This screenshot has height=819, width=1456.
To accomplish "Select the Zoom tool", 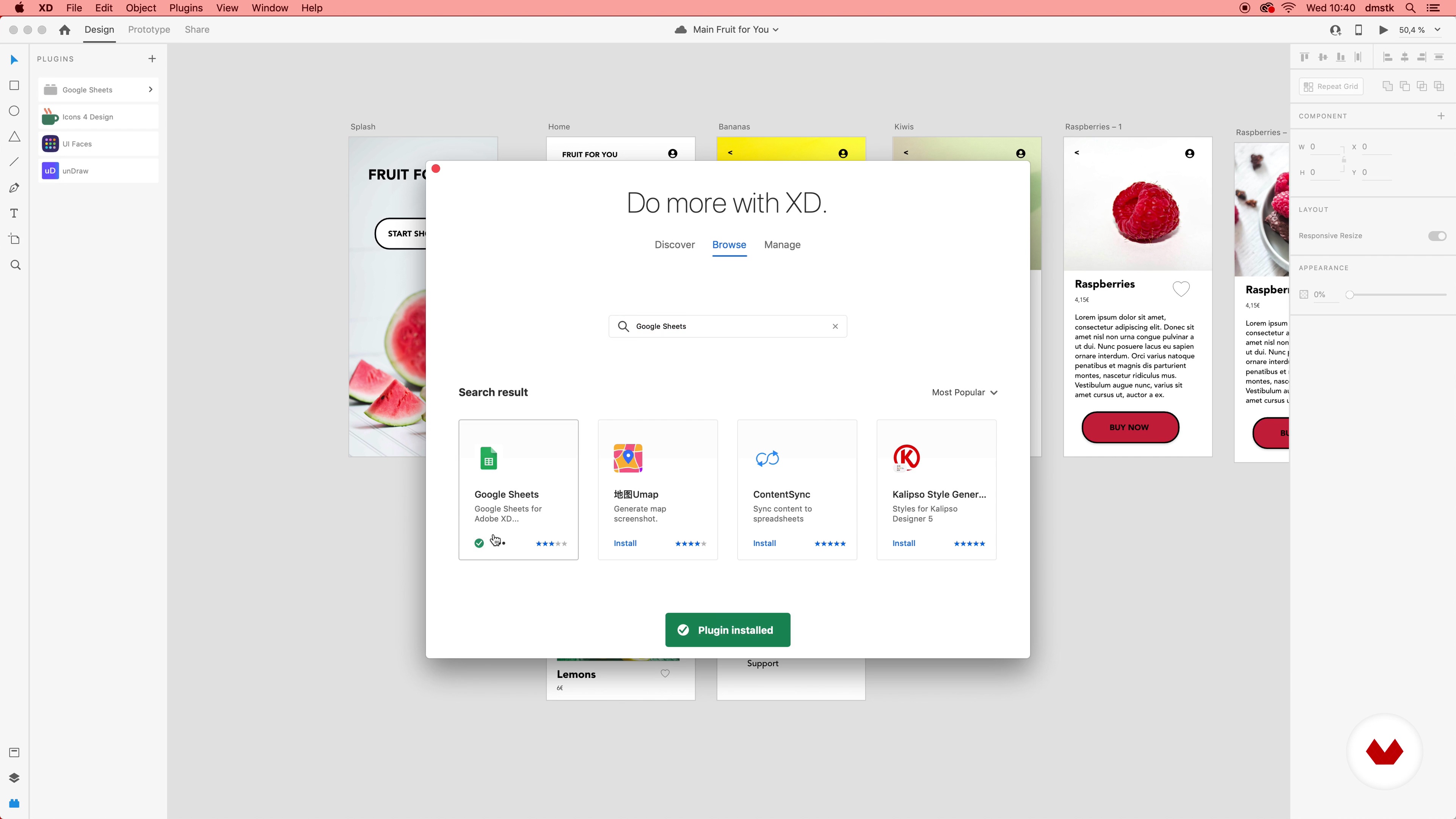I will (x=15, y=265).
